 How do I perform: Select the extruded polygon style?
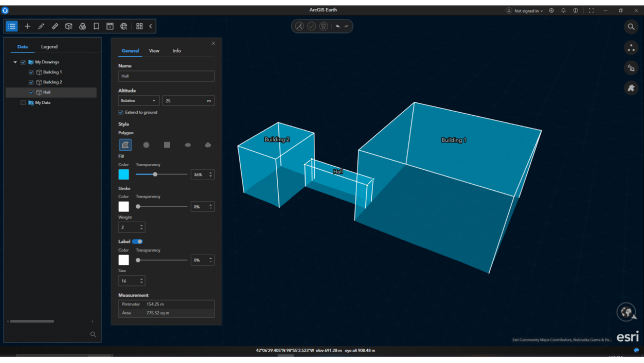125,145
